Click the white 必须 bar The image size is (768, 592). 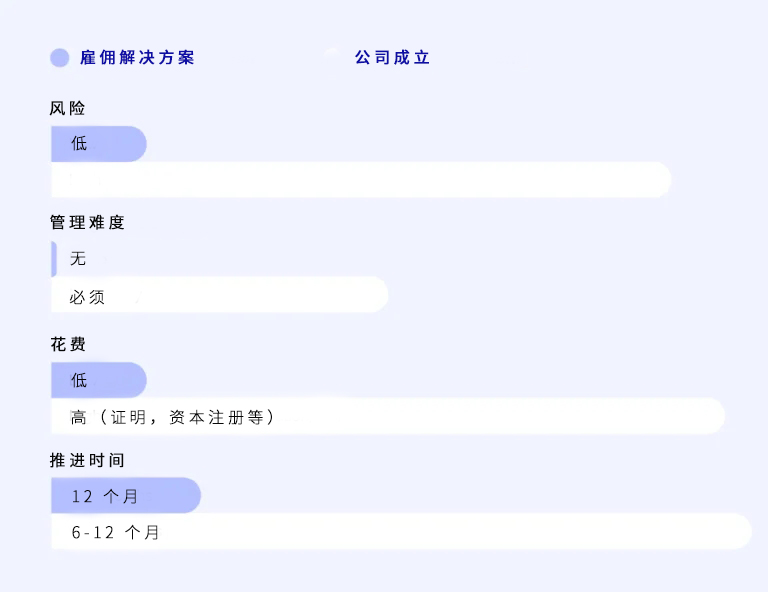(220, 296)
